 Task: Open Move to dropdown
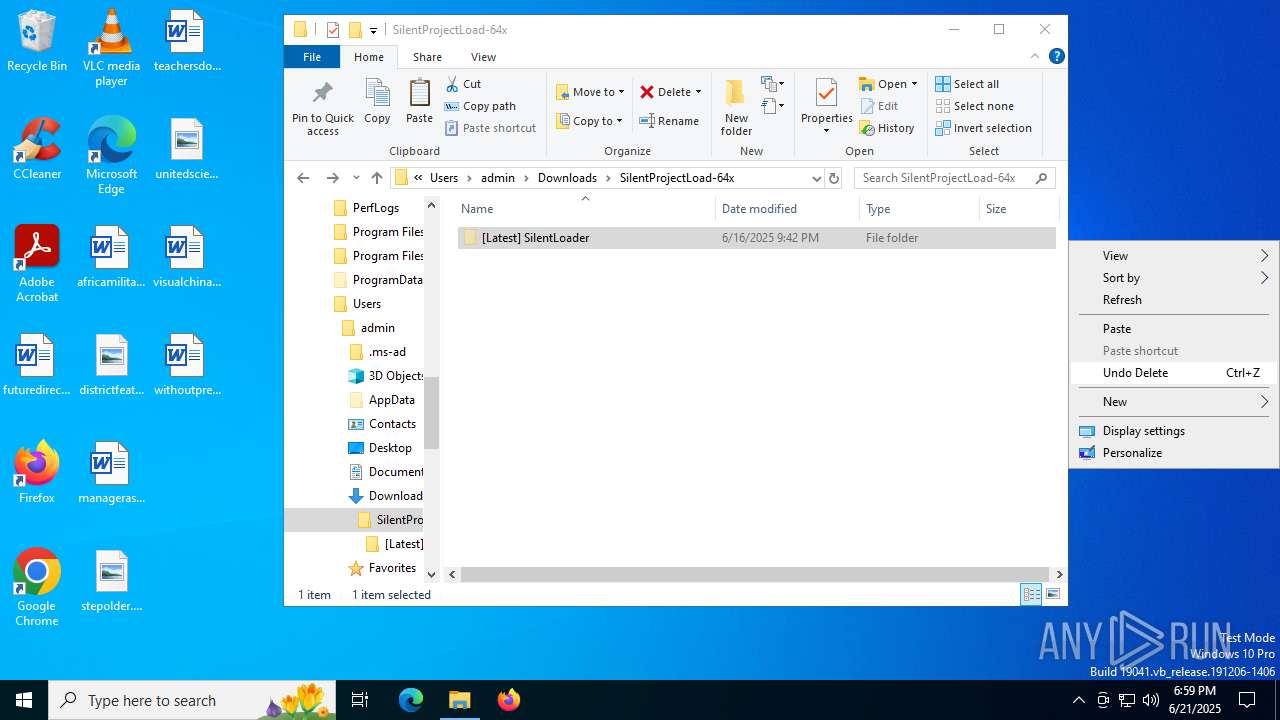pos(590,92)
